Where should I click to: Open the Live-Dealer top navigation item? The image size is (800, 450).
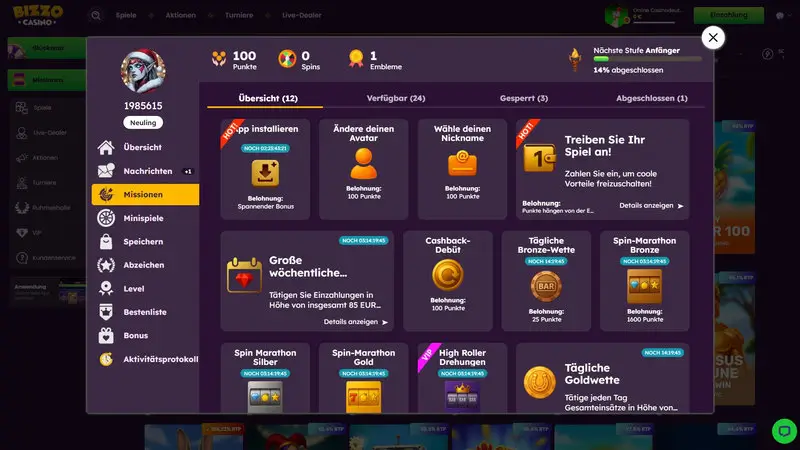pos(302,15)
